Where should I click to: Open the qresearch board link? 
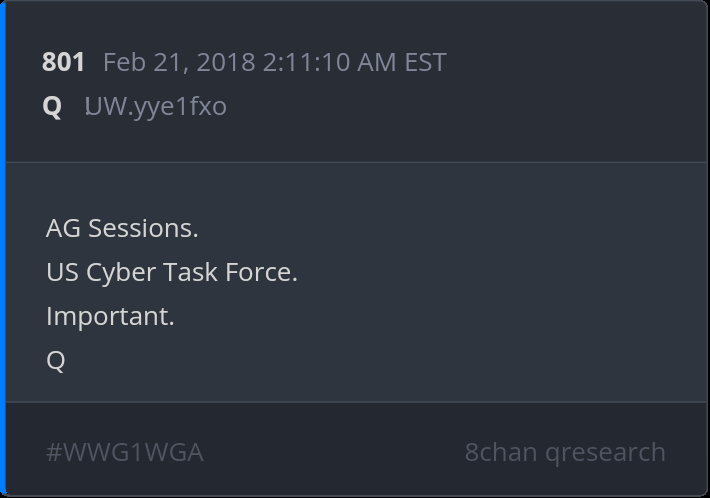(606, 452)
